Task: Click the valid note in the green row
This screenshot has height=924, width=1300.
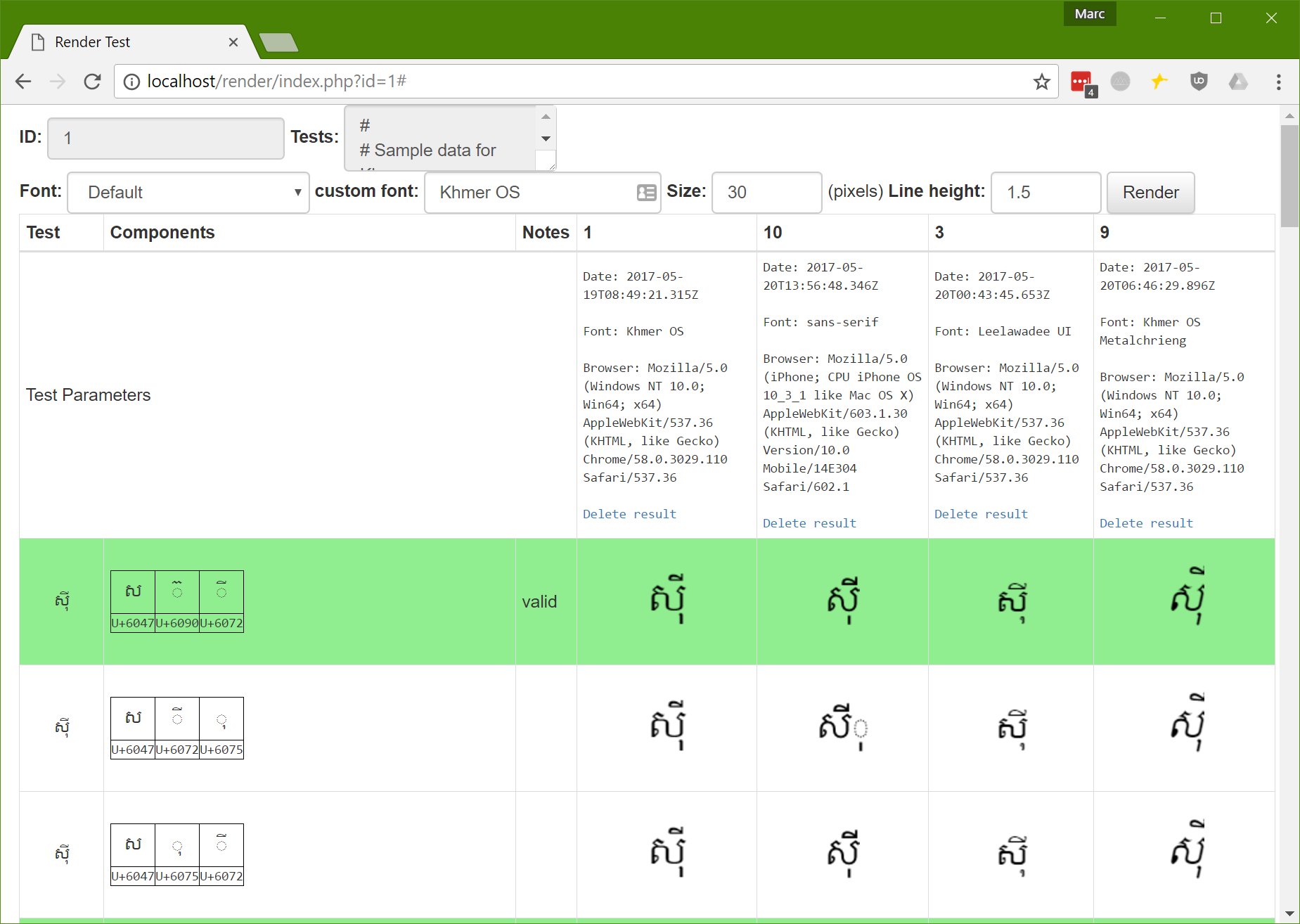Action: pos(539,602)
